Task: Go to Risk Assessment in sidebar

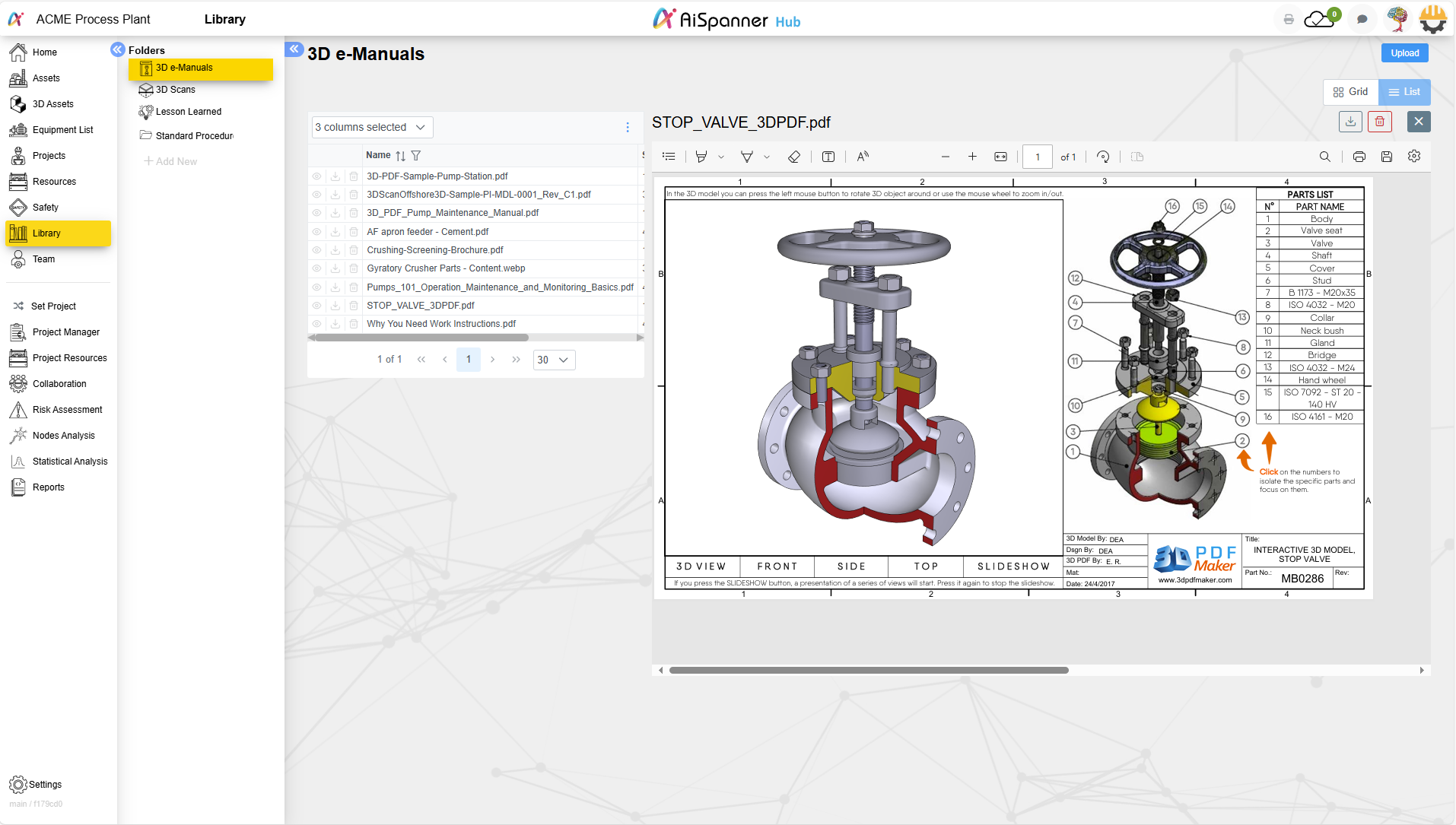Action: click(x=67, y=410)
